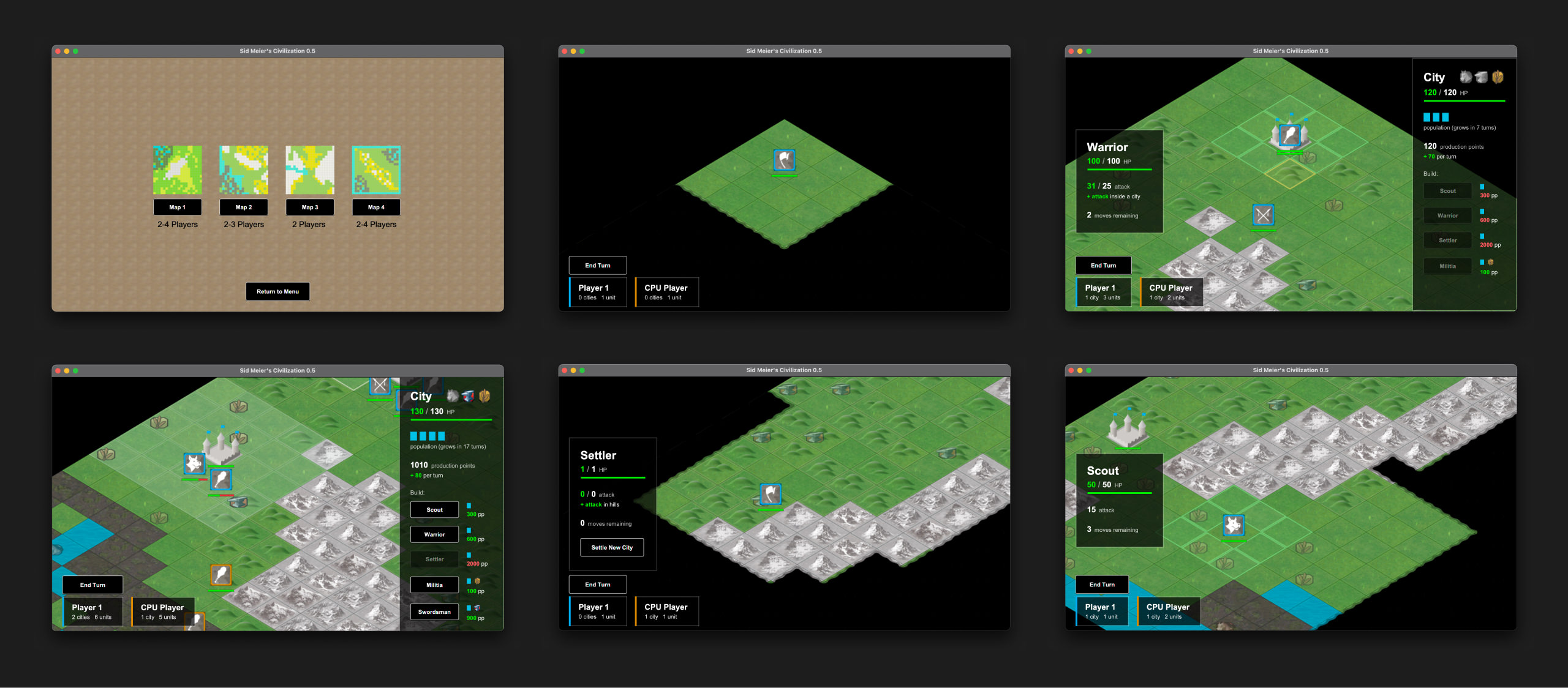Click Return to Menu
This screenshot has height=688, width=1568.
277,291
